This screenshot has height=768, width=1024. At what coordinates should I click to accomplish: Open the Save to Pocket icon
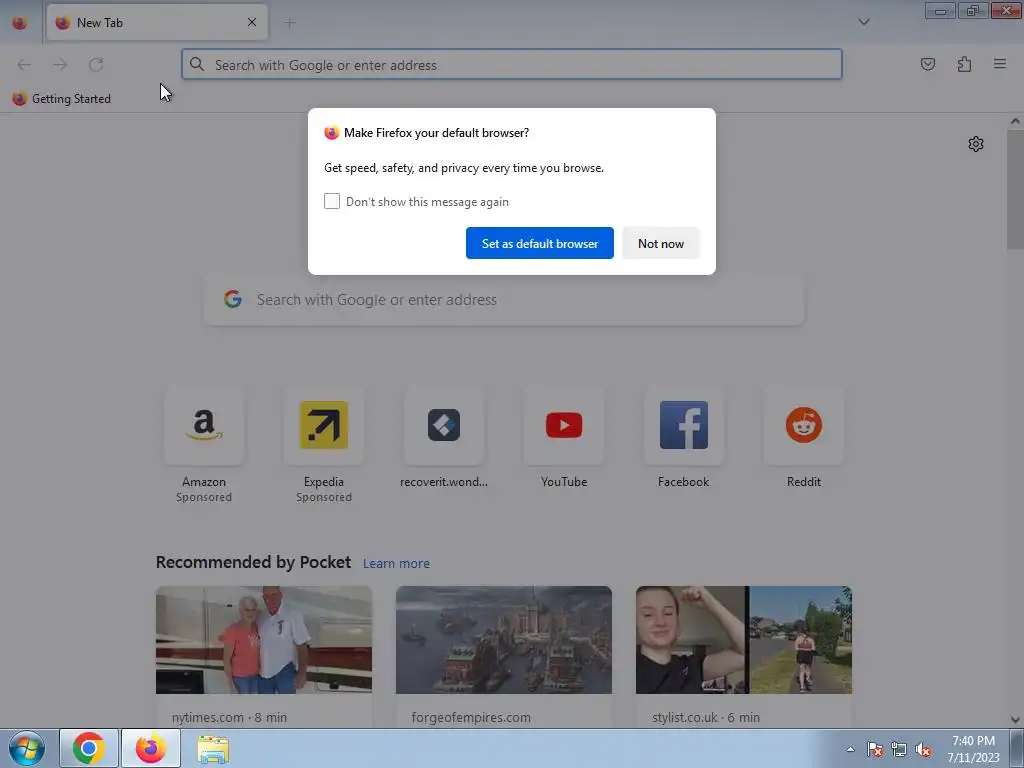point(927,64)
